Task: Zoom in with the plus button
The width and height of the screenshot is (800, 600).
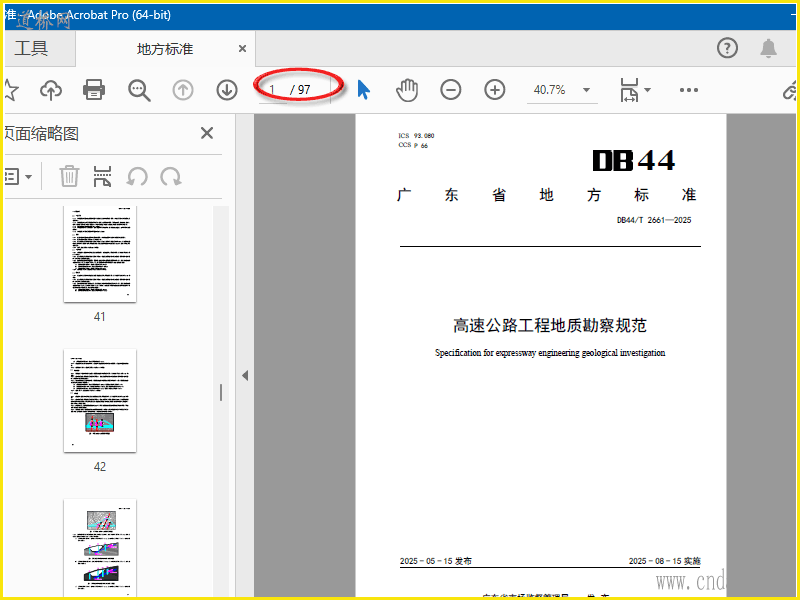Action: point(494,90)
